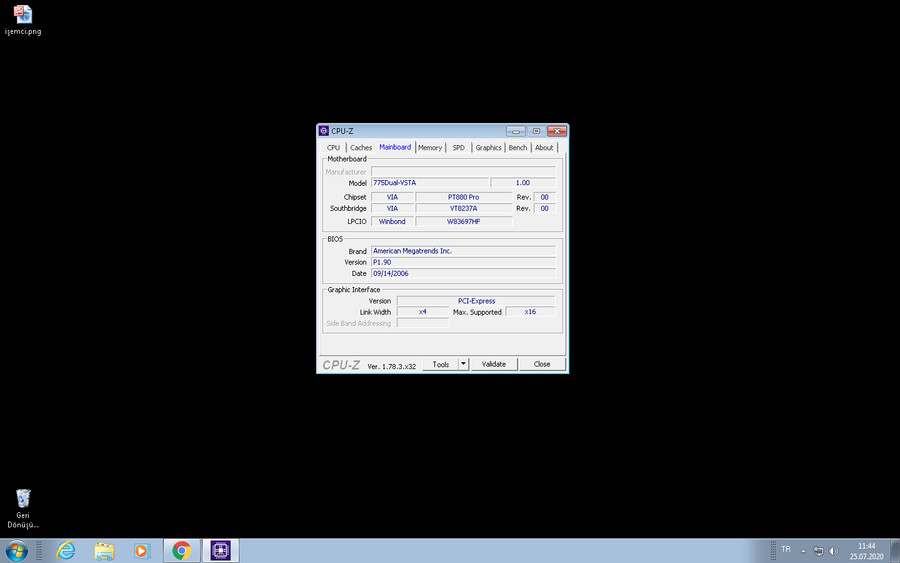Click the TR language indicator
Viewport: 900px width, 563px height.
(x=786, y=549)
